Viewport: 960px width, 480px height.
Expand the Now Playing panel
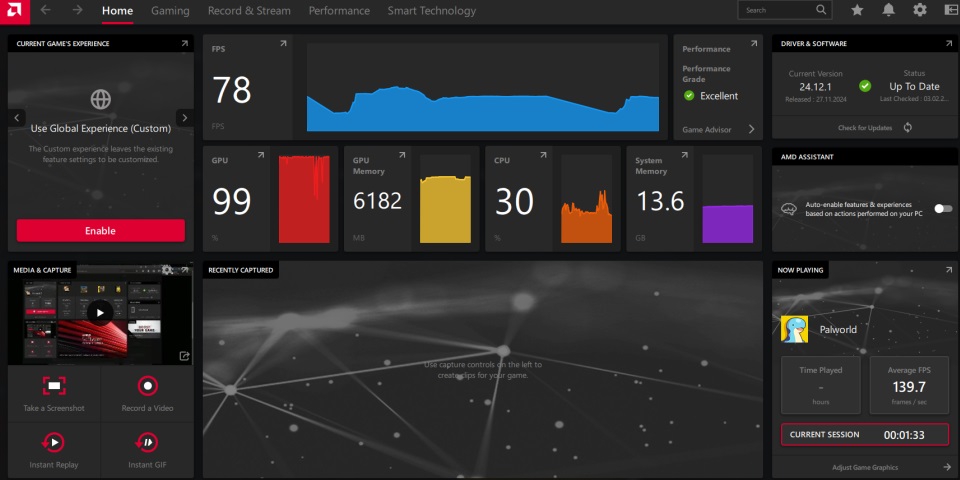click(948, 270)
